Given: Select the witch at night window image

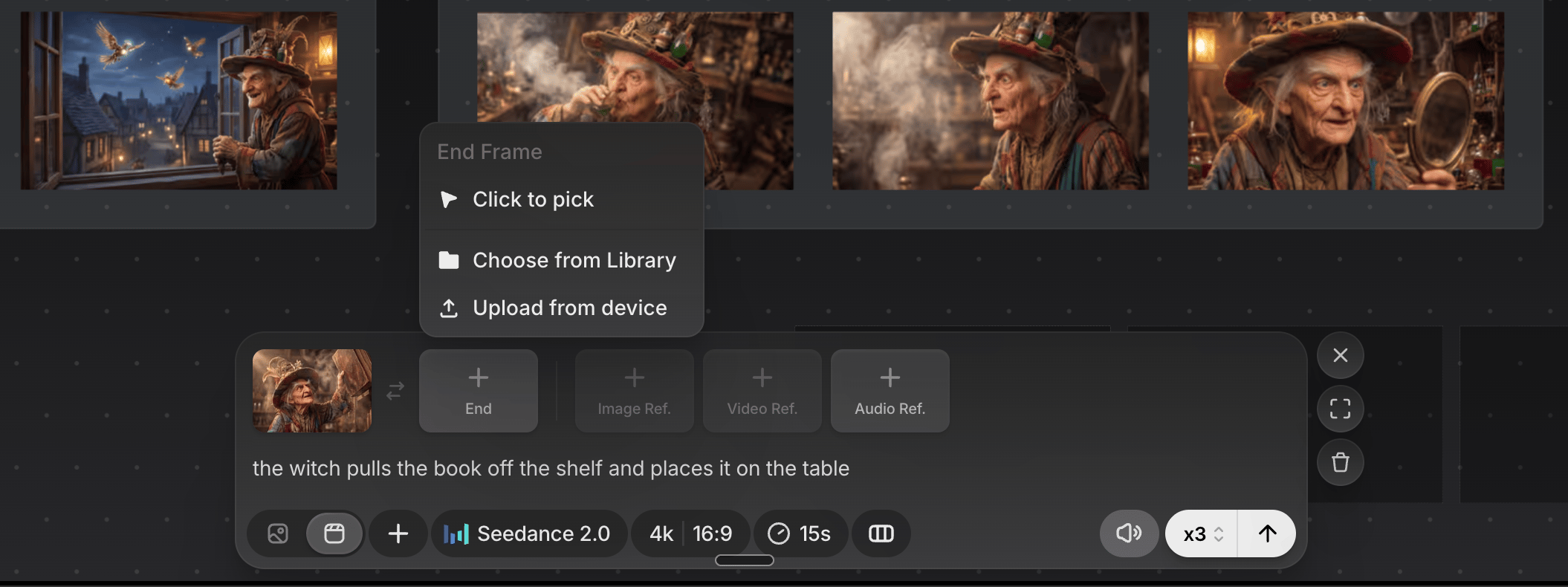Looking at the screenshot, I should (178, 100).
